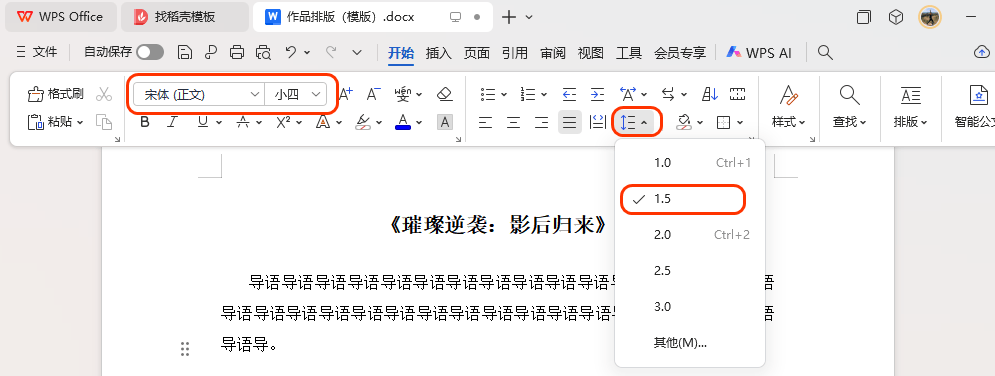This screenshot has width=995, height=376.
Task: Align text right
Action: (x=541, y=122)
